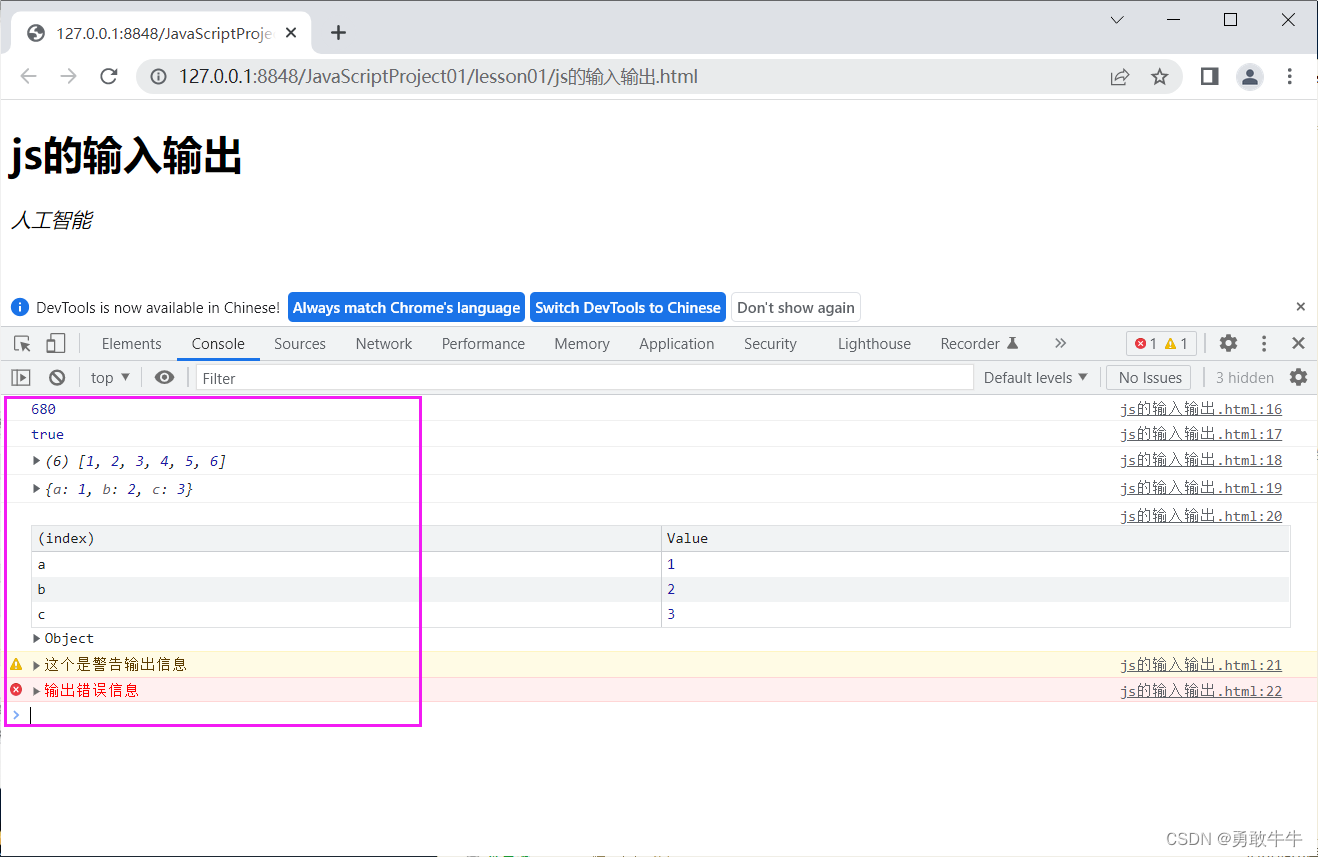The image size is (1318, 857).
Task: Select table cell with index b
Action: click(x=346, y=589)
